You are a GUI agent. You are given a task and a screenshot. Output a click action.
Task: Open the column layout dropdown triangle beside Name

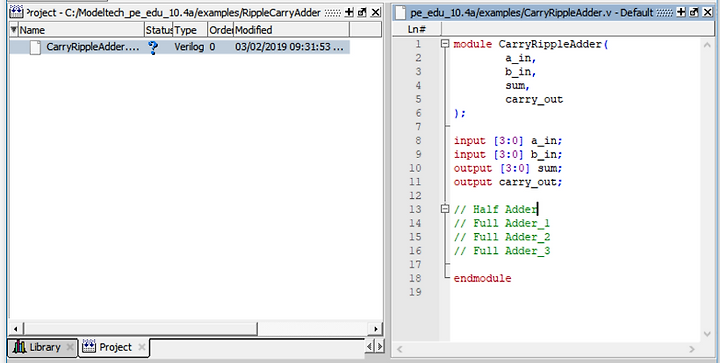click(14, 30)
